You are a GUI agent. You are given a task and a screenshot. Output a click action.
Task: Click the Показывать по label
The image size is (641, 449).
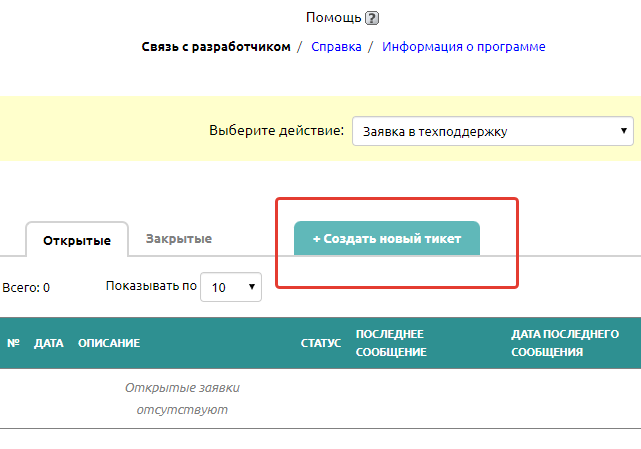pyautogui.click(x=151, y=286)
